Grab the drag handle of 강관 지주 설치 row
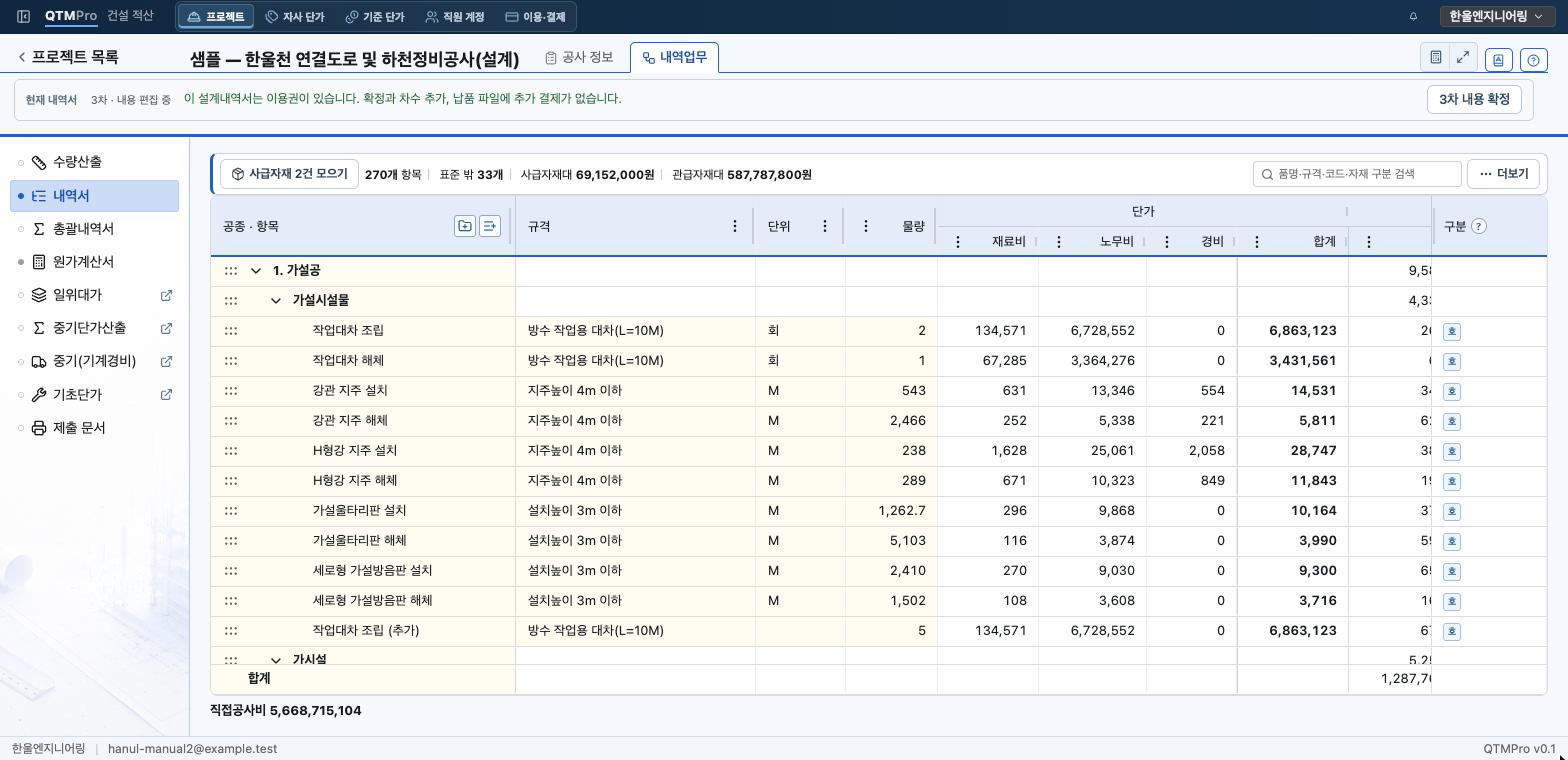 231,391
